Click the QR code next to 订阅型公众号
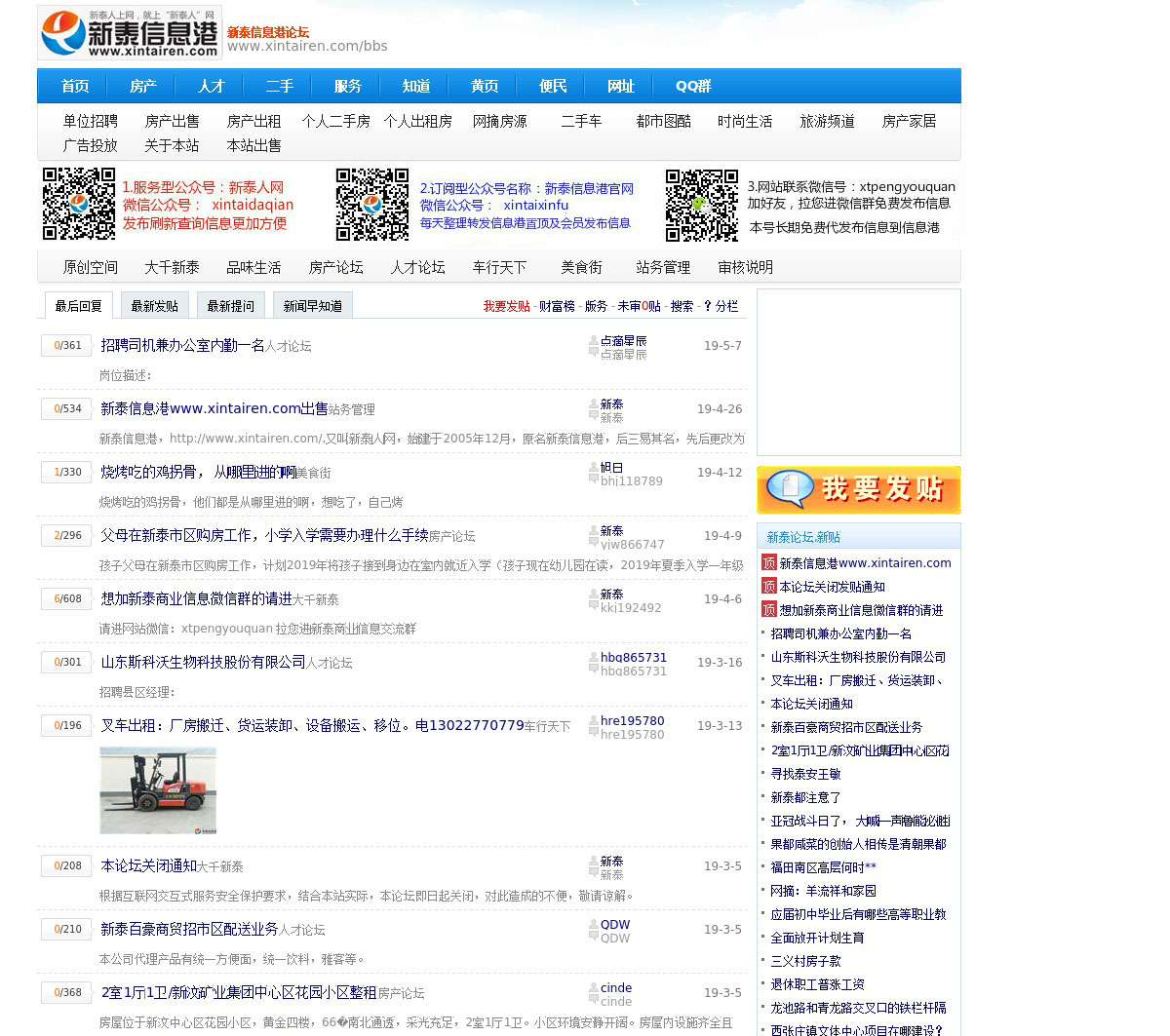The width and height of the screenshot is (1170, 1036). click(372, 204)
